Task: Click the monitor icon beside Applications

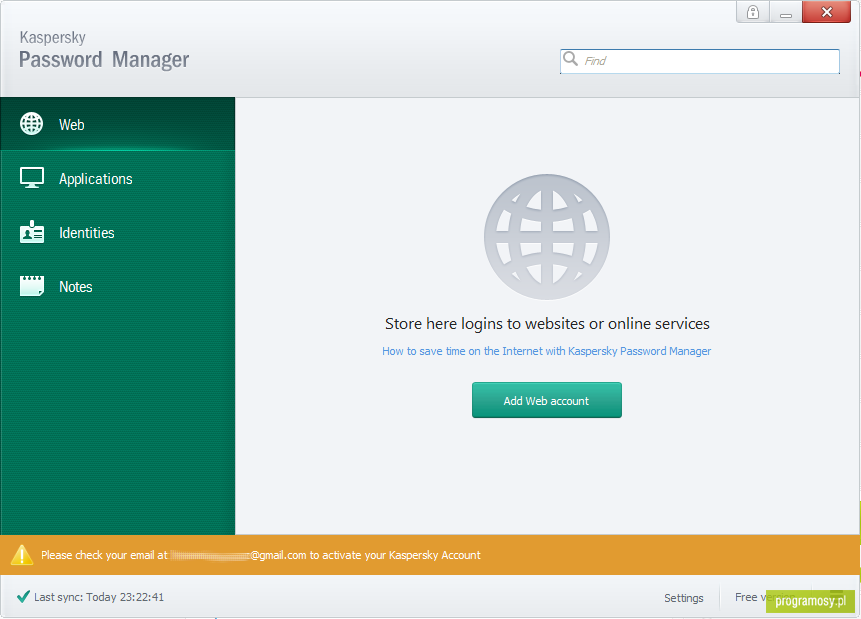Action: pos(32,178)
